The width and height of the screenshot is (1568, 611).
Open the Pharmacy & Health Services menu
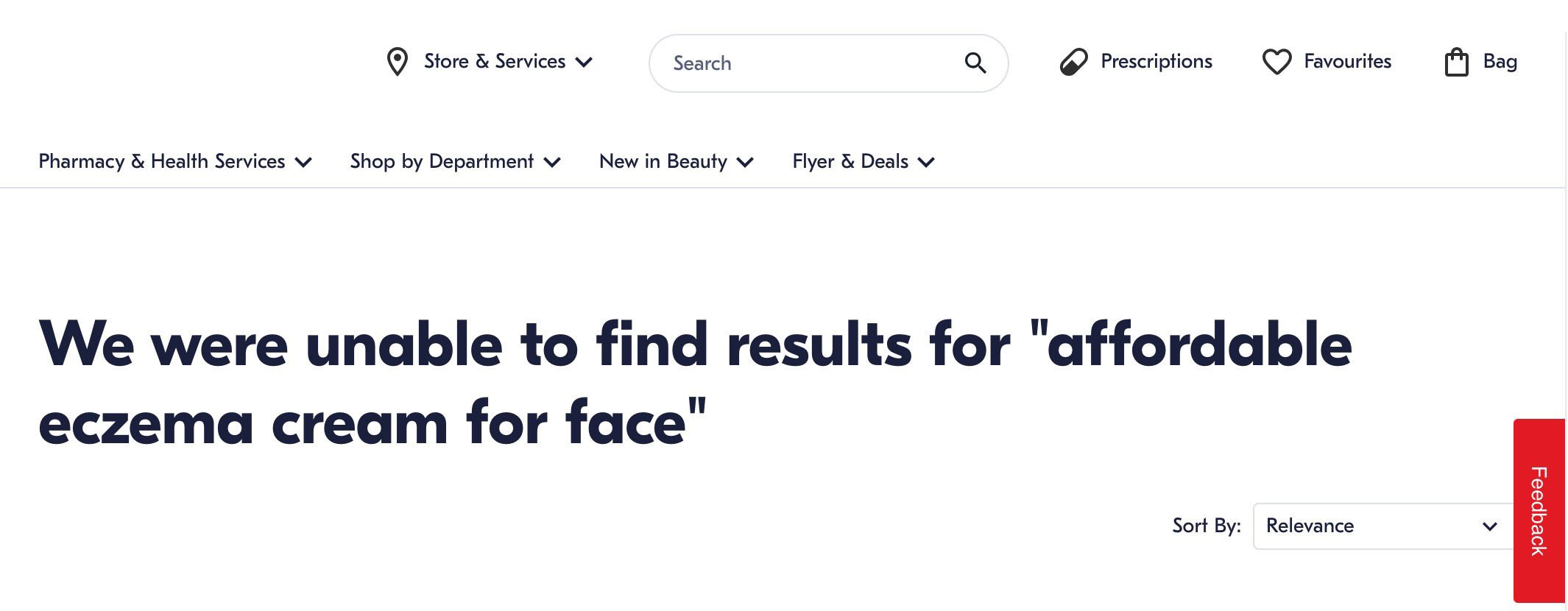(x=161, y=161)
